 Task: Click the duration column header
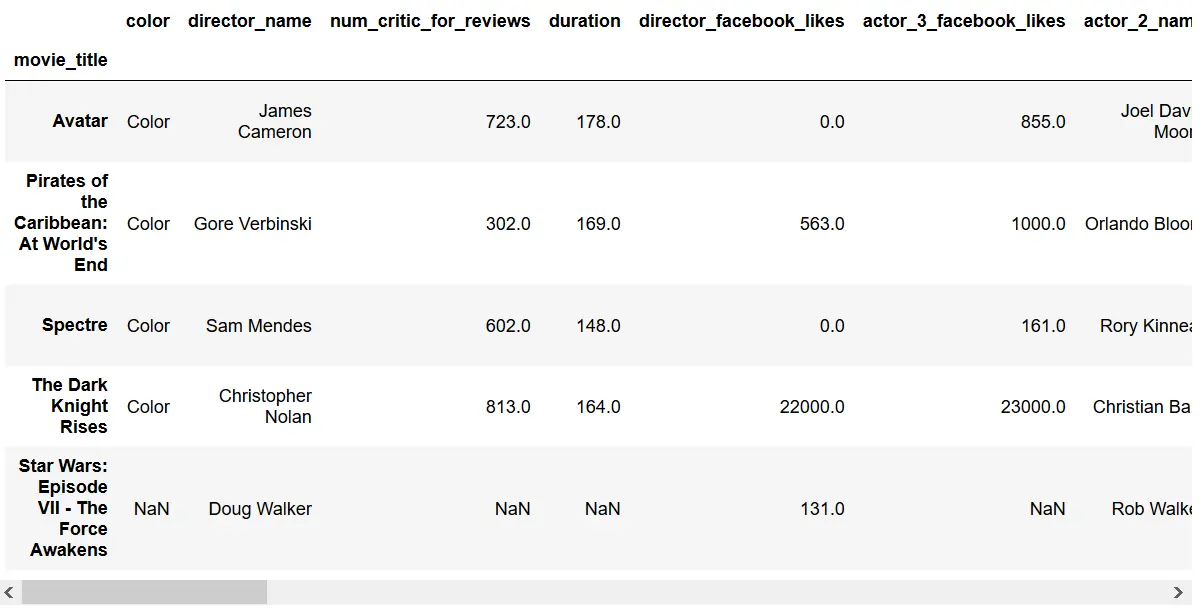(585, 21)
